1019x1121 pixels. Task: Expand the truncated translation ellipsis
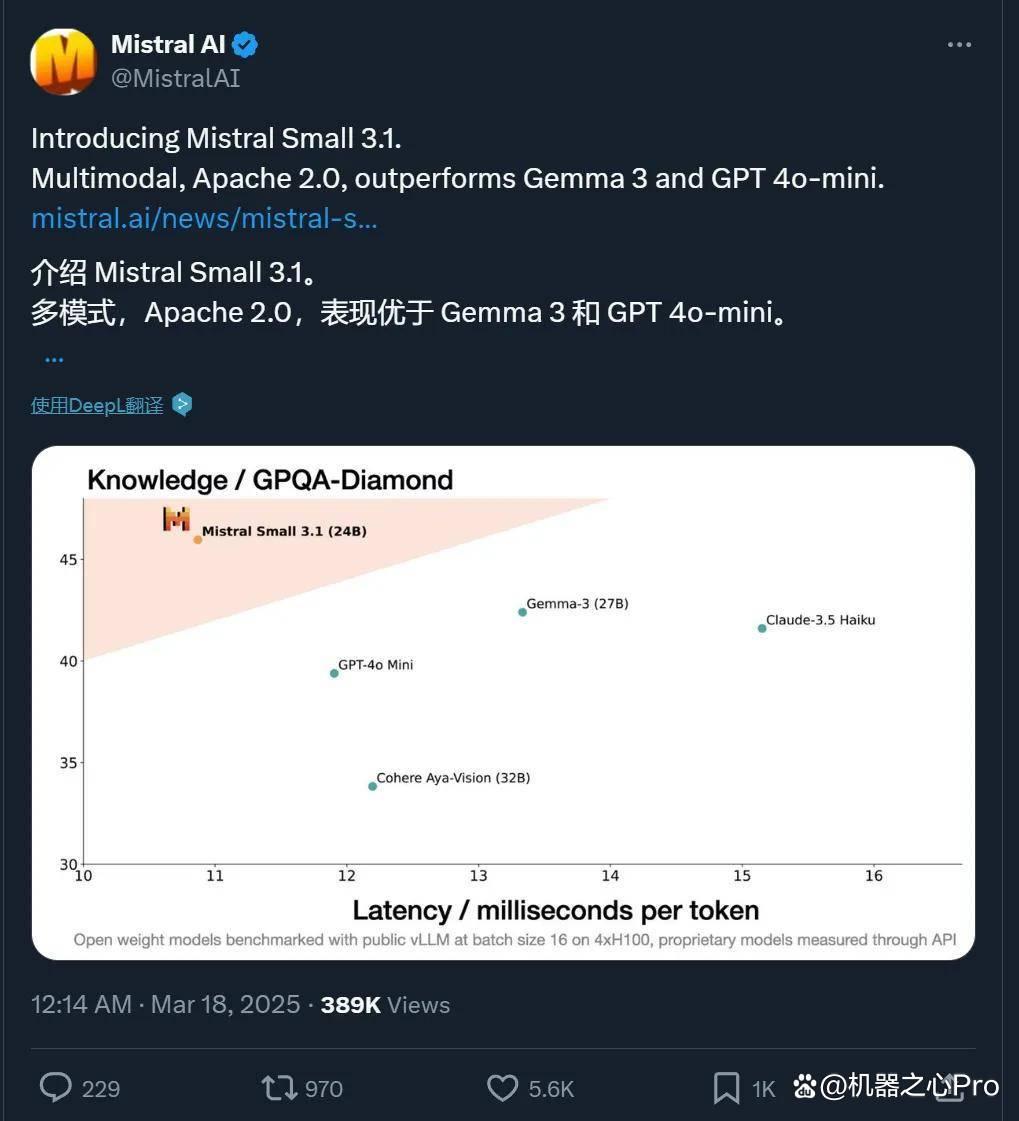(54, 360)
